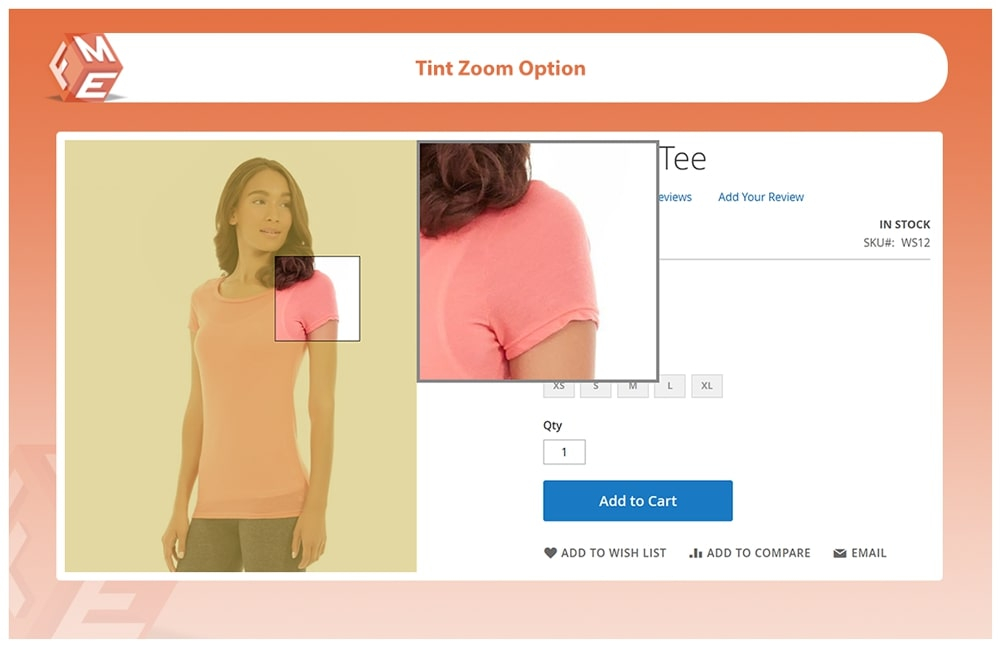
Task: Click the Tint Zoom Option heading
Action: point(501,68)
